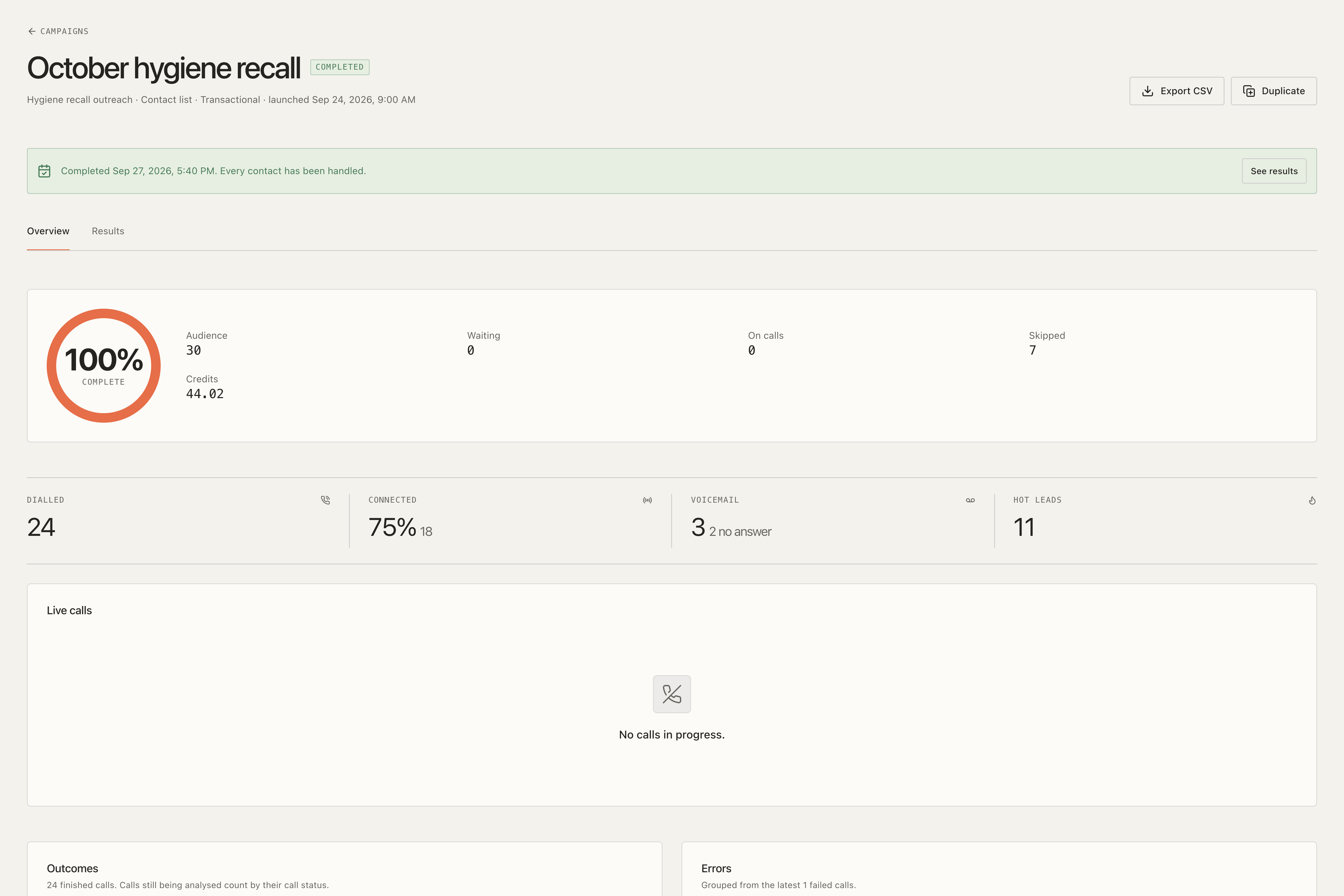Click the calendar check icon in the banner
The image size is (1344, 896).
coord(44,171)
